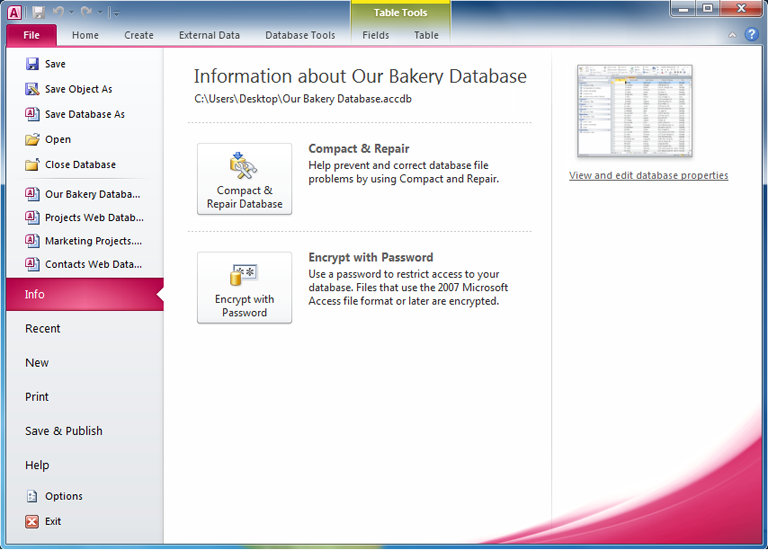Open the Undo history dropdown arrow
Image resolution: width=768 pixels, height=550 pixels.
coord(71,13)
